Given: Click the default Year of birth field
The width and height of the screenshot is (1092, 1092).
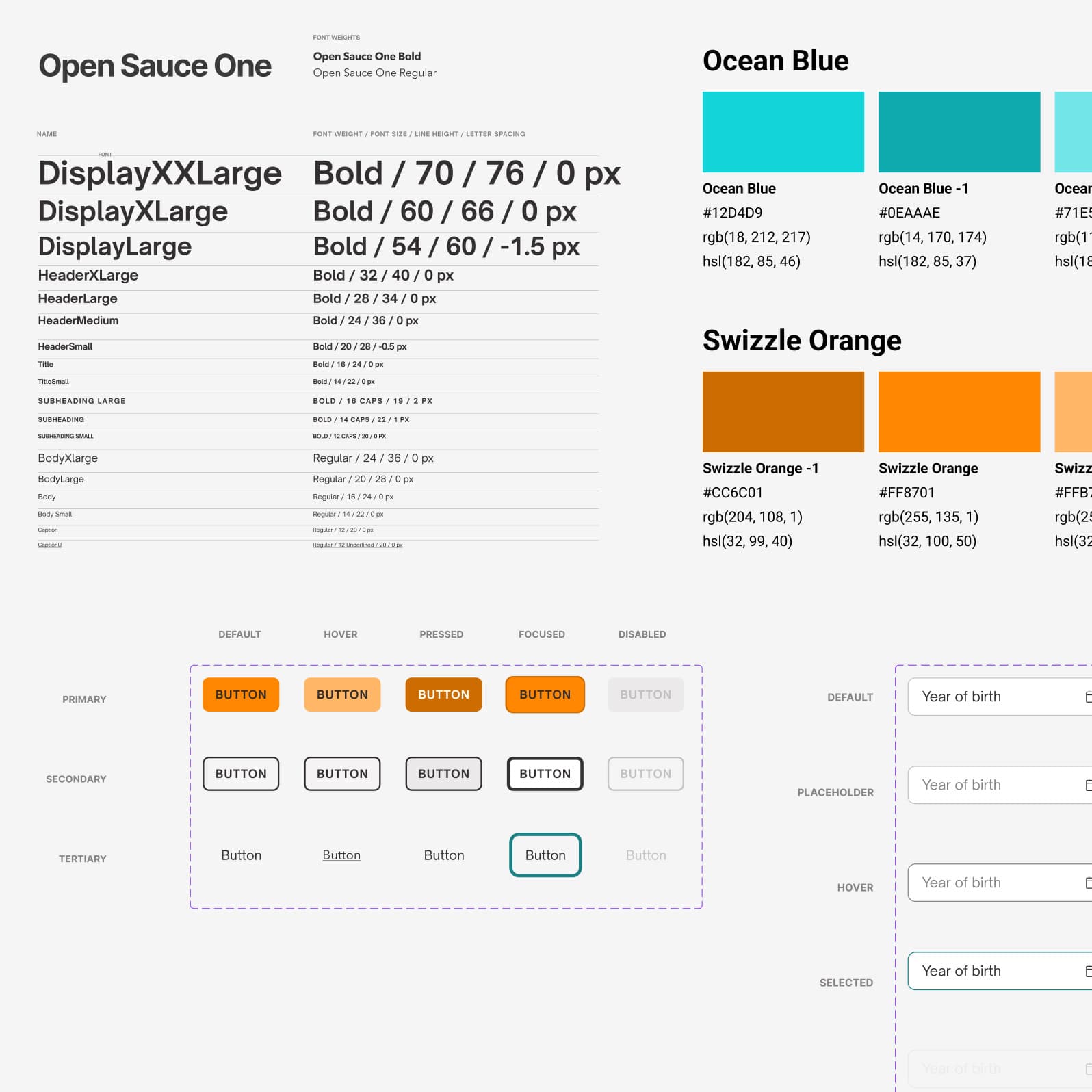Looking at the screenshot, I should pos(1000,697).
